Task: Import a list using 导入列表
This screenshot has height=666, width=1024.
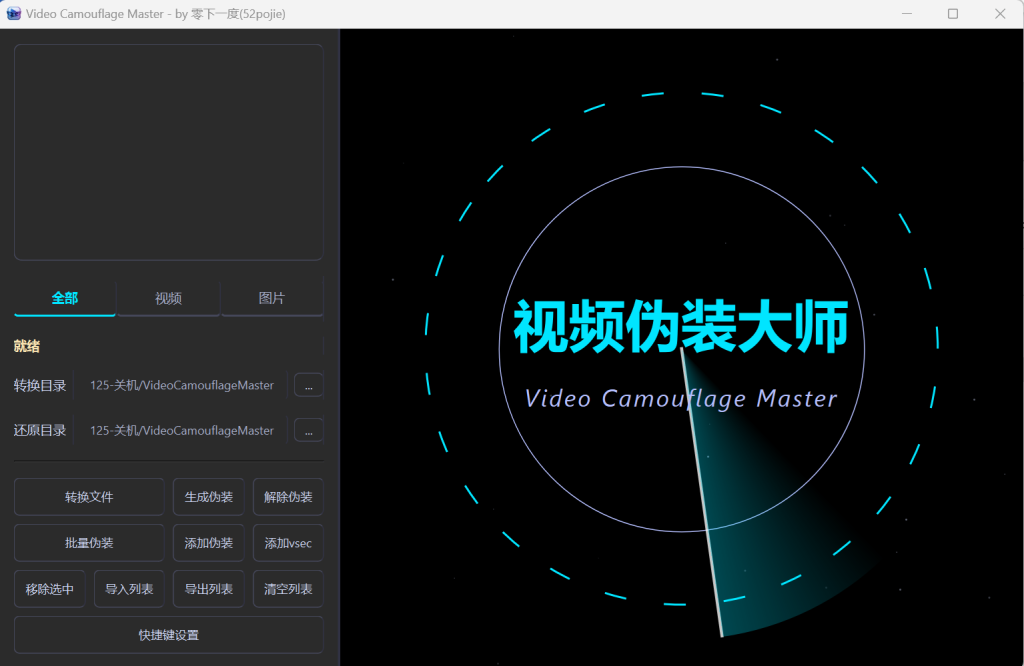Action: click(x=128, y=588)
